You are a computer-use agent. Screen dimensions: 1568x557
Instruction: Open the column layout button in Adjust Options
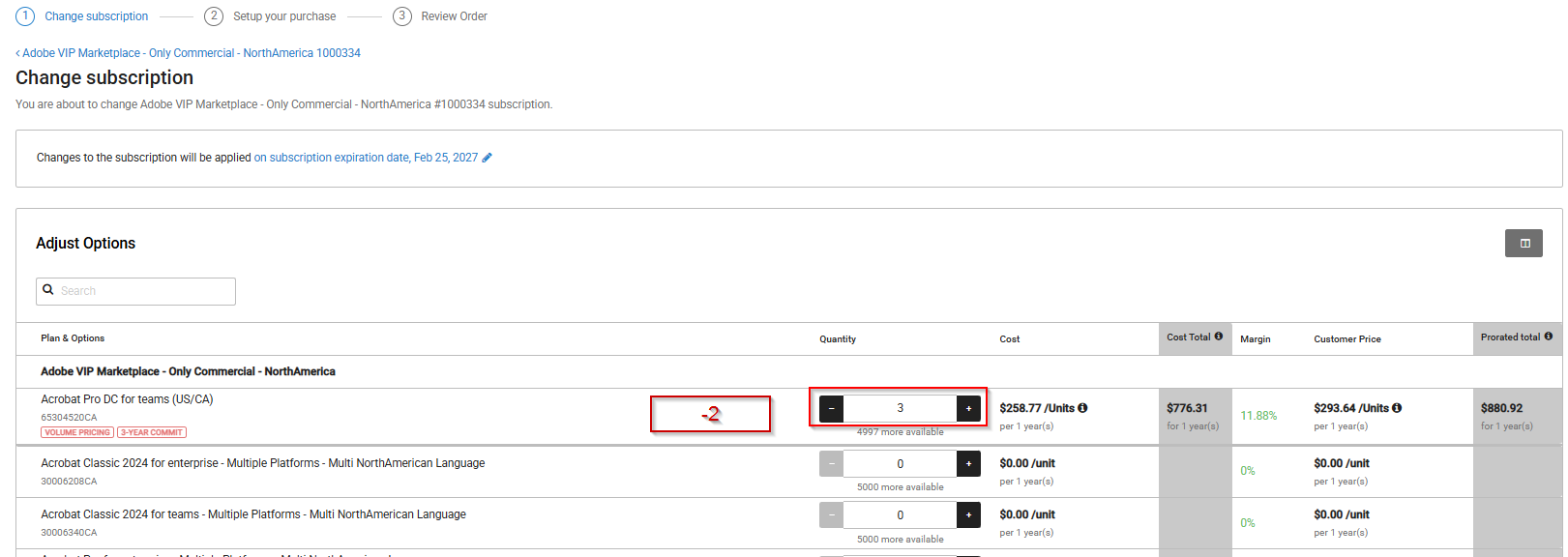coord(1524,243)
